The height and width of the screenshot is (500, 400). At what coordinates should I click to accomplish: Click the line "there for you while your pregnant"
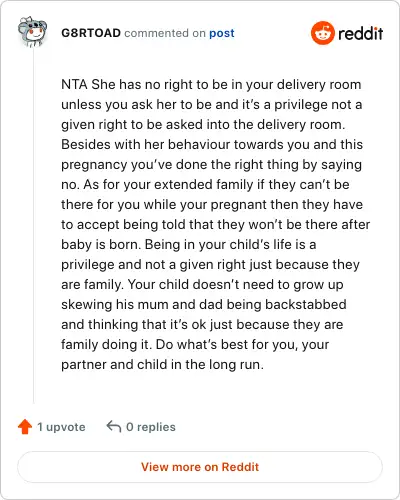(212, 204)
